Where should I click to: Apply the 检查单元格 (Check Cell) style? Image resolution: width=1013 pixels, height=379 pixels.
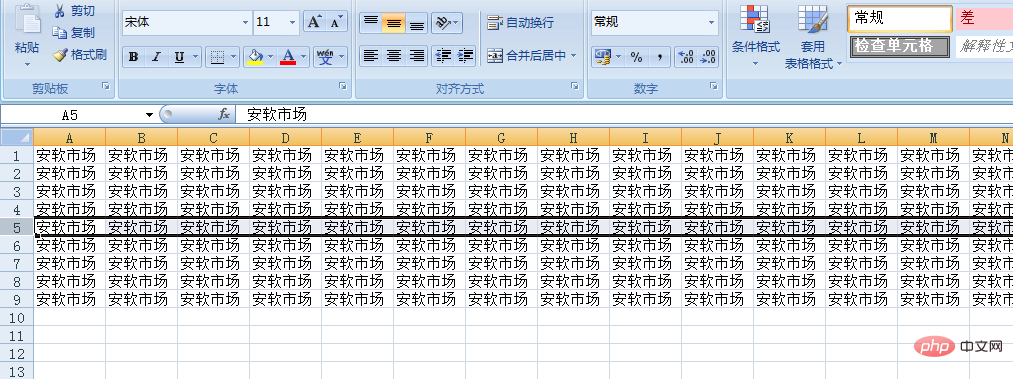click(x=899, y=46)
